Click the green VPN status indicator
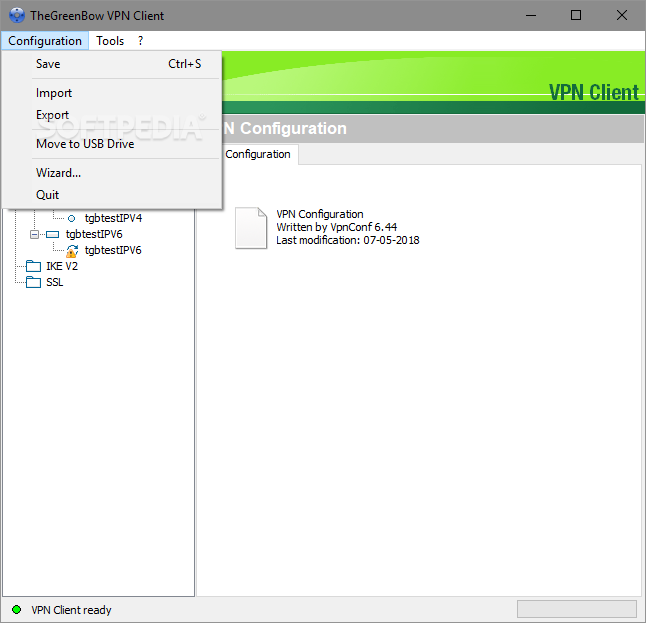 pos(16,609)
